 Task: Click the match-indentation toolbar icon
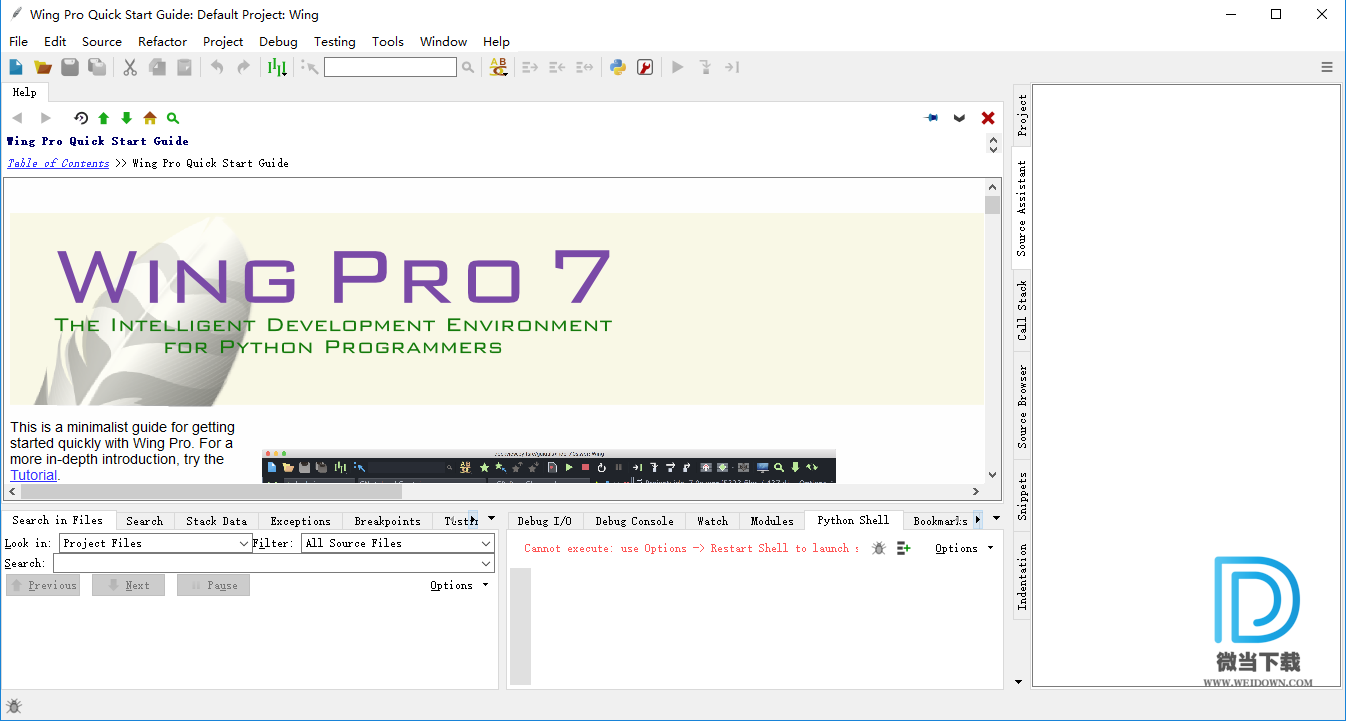click(x=585, y=67)
